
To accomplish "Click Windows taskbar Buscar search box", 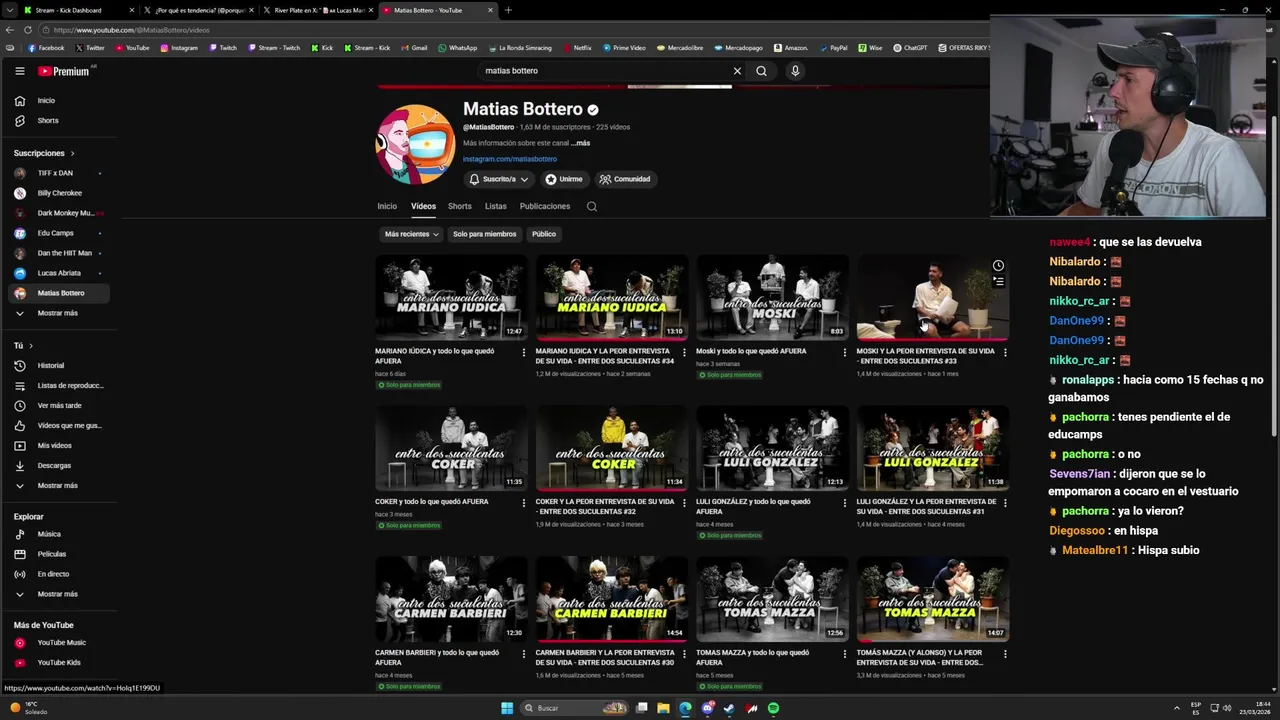I will coord(575,708).
